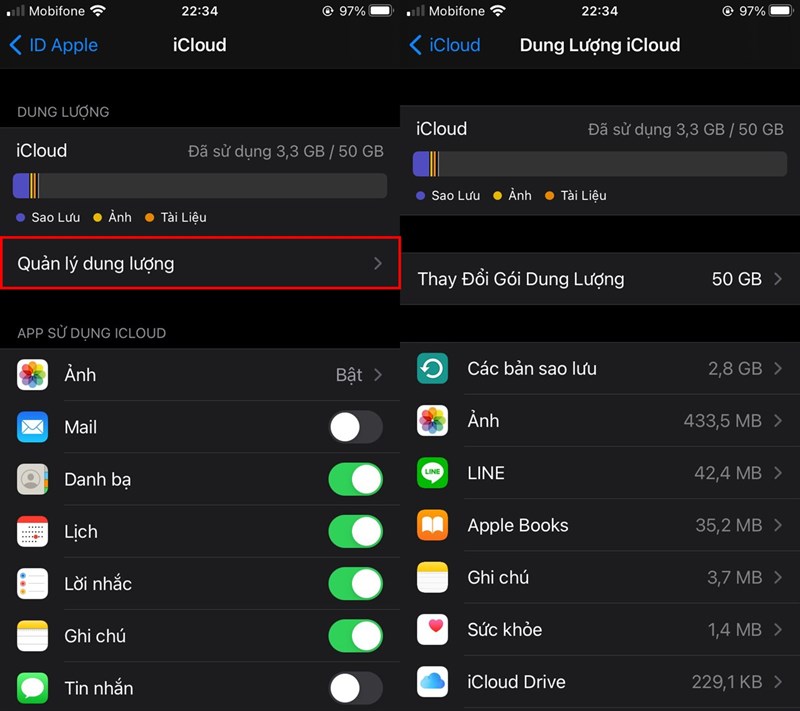Select the LINE row label
Viewport: 800px width, 711px height.
(x=486, y=473)
